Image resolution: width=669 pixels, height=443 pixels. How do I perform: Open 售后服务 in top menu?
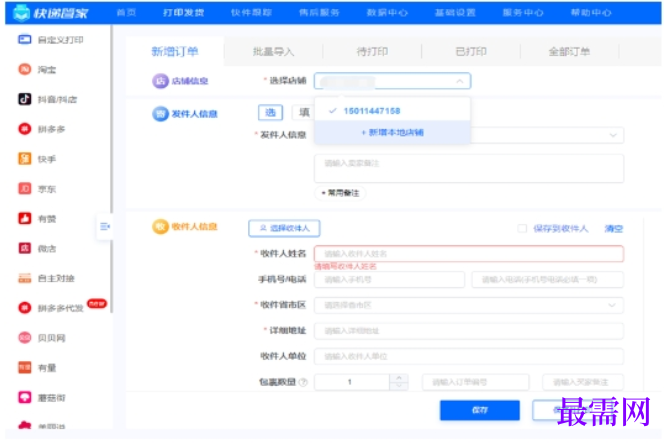click(319, 13)
